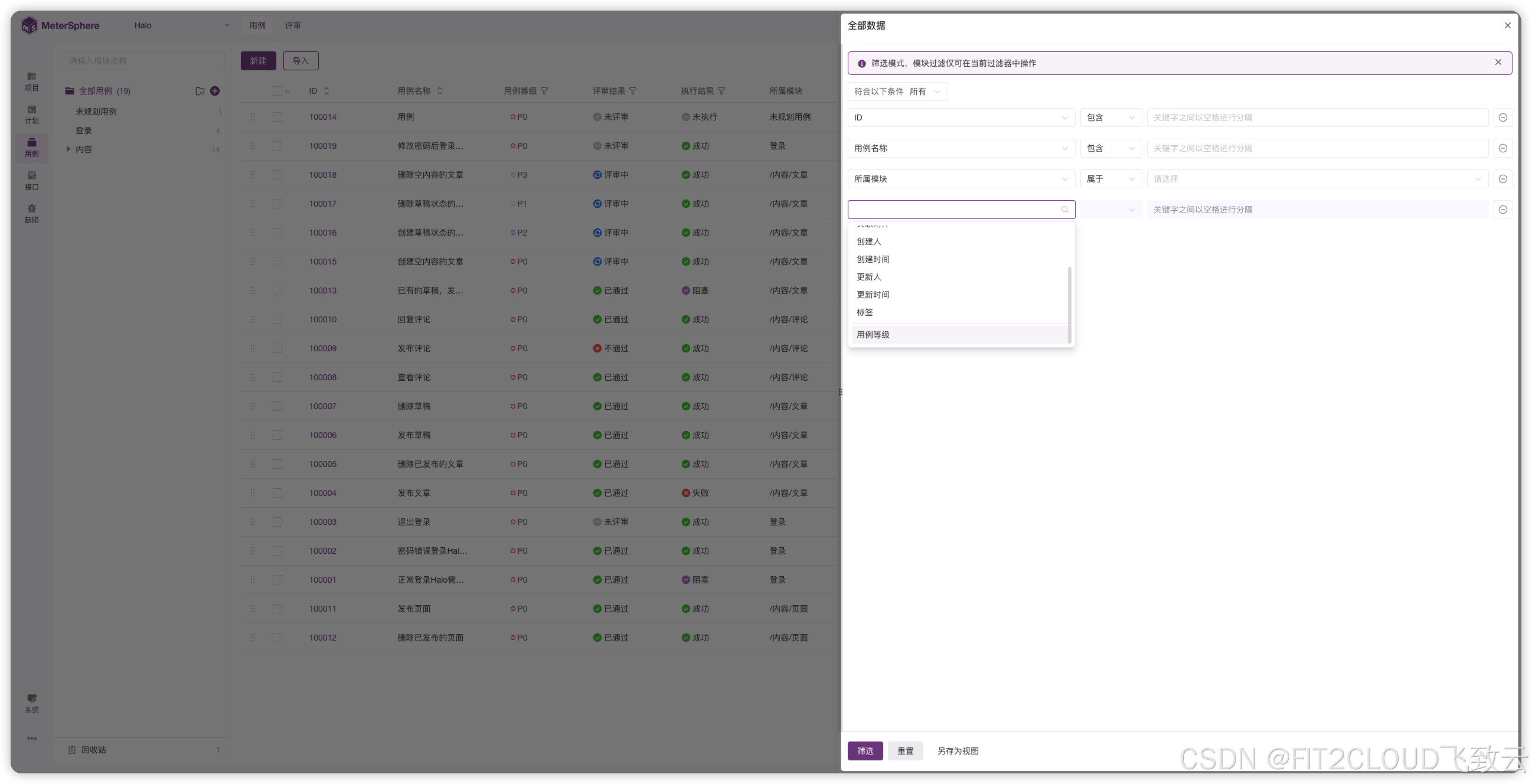1532x784 pixels.
Task: Click the dropdown list scrollbar
Action: 1069,304
